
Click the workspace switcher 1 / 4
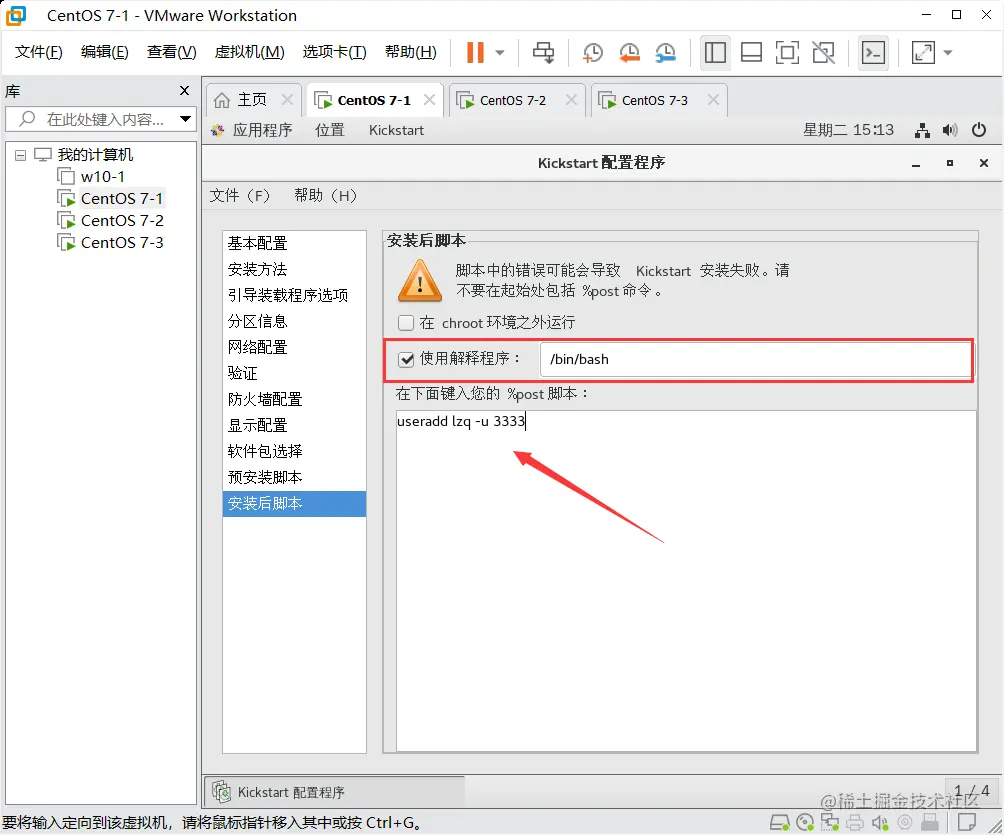[x=971, y=791]
